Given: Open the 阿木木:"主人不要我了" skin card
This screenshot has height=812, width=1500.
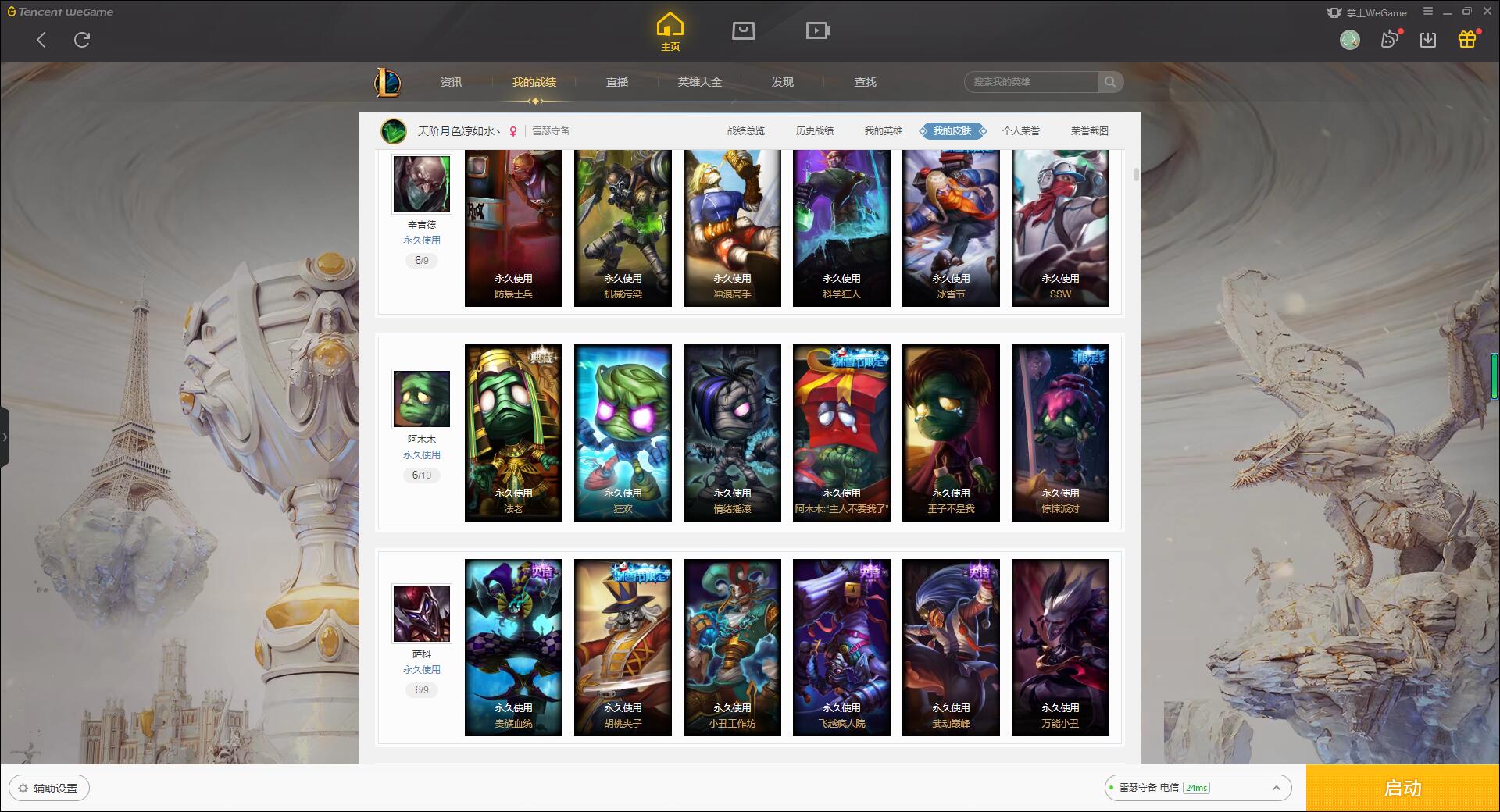Looking at the screenshot, I should pyautogui.click(x=841, y=433).
